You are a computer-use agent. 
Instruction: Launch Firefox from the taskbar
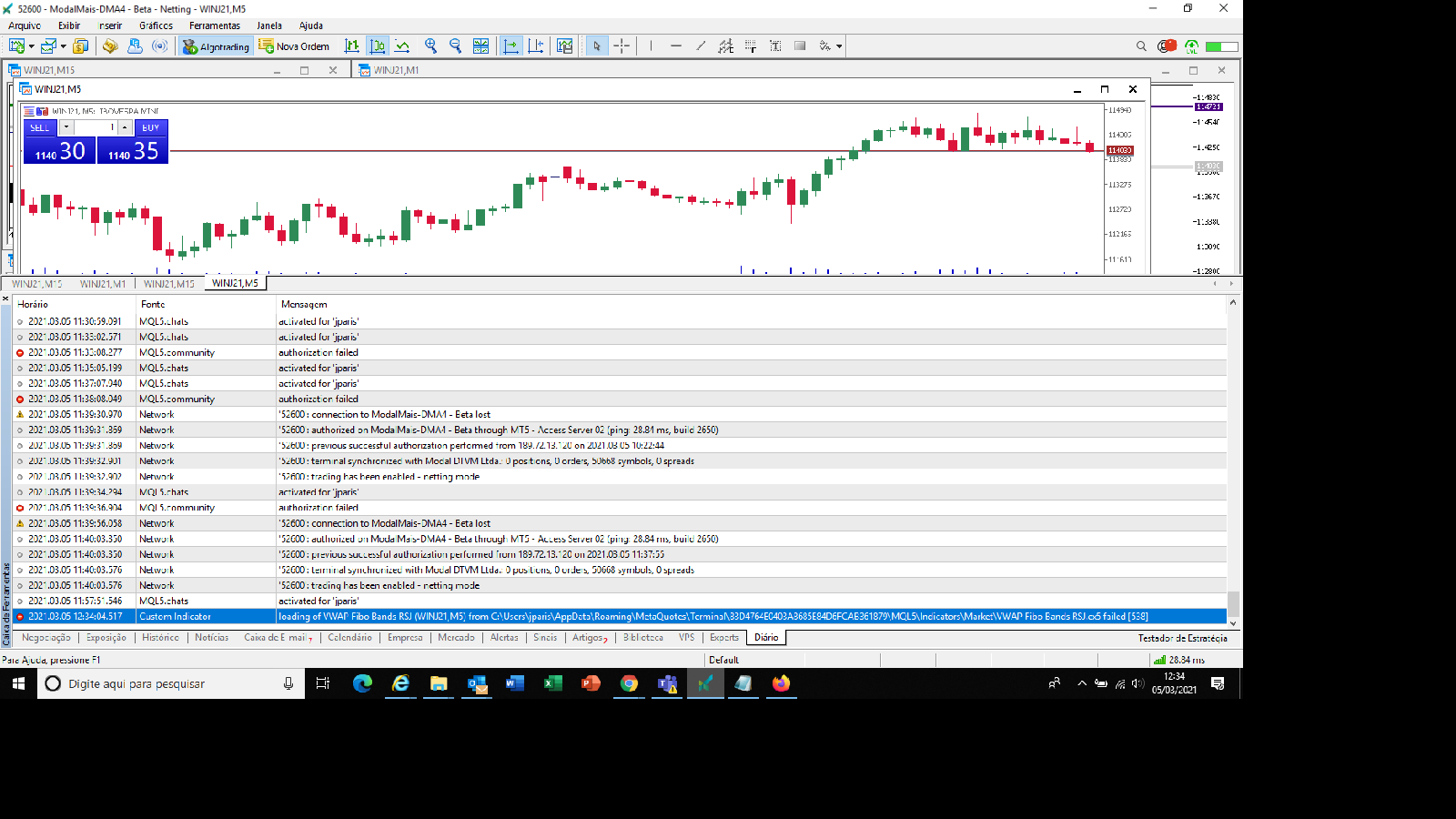[782, 683]
